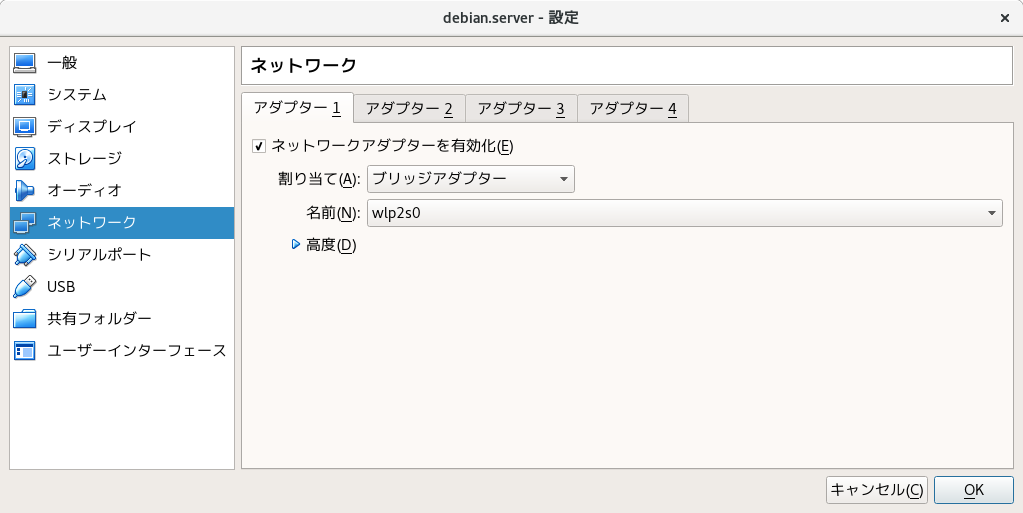
Task: Toggle ネットワークアダプターを有効化 checkbox
Action: coord(259,146)
